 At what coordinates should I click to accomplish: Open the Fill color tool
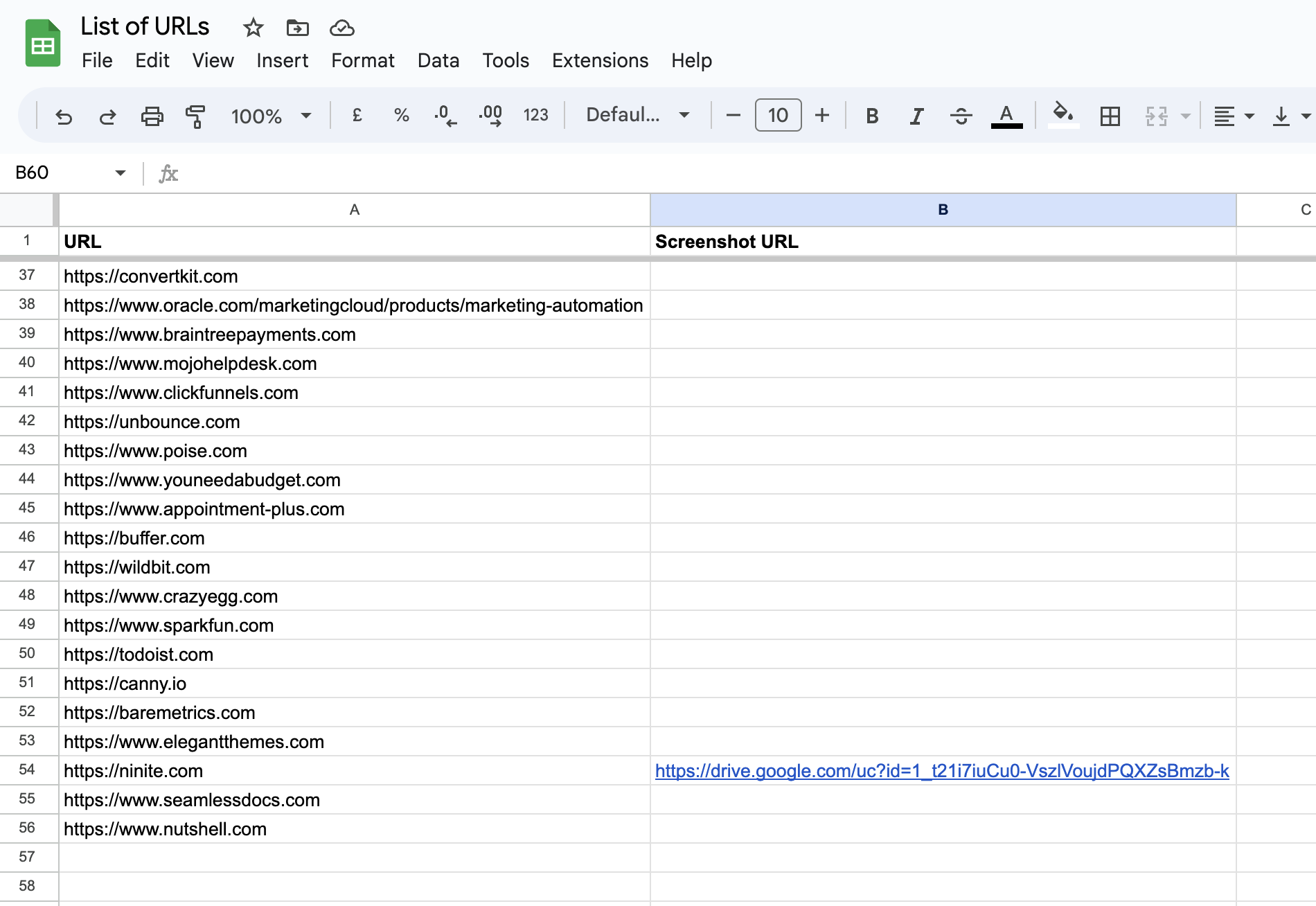(x=1062, y=116)
